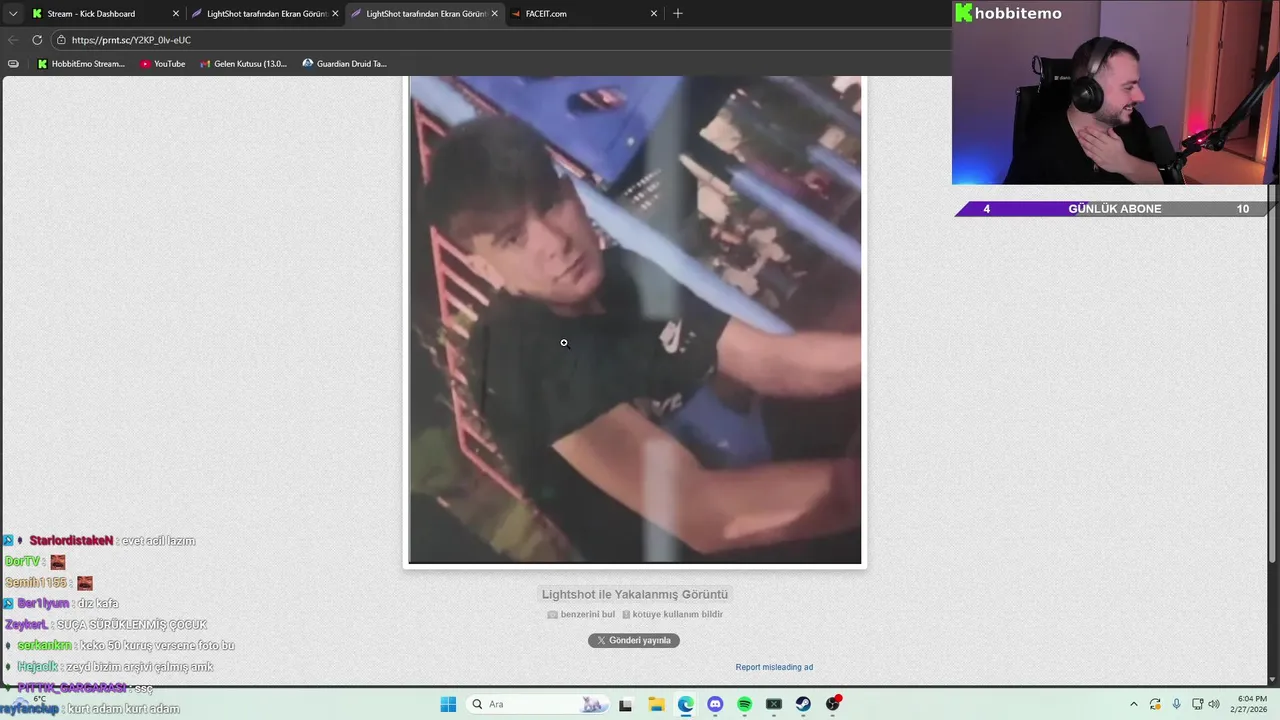The width and height of the screenshot is (1280, 720).
Task: Click chat message SUÇA SÜRÜKLENMİŞ ÇOCUK
Action: (131, 625)
